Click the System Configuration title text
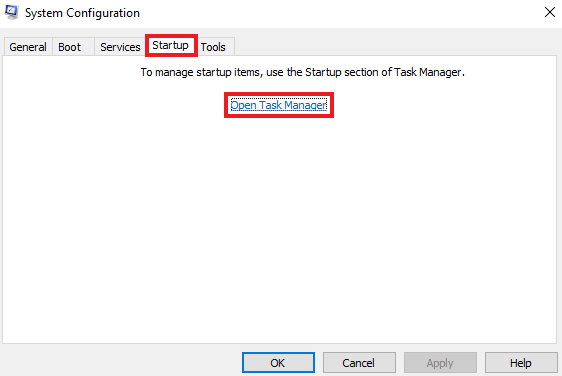 [82, 13]
